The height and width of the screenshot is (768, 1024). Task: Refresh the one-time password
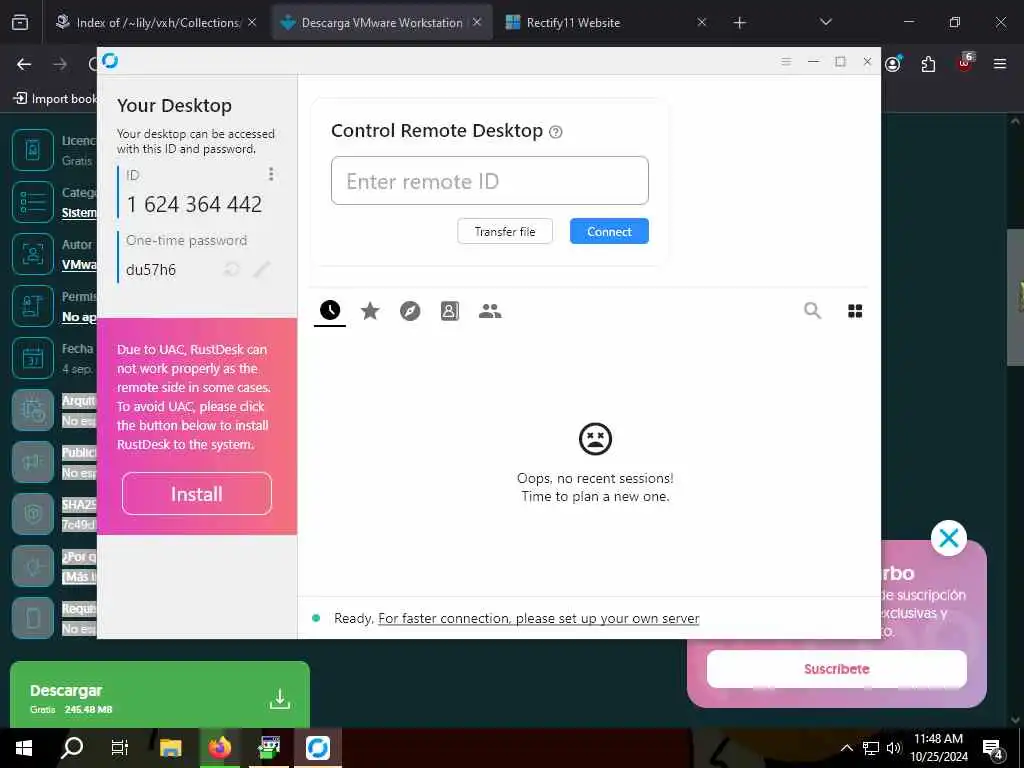[231, 269]
